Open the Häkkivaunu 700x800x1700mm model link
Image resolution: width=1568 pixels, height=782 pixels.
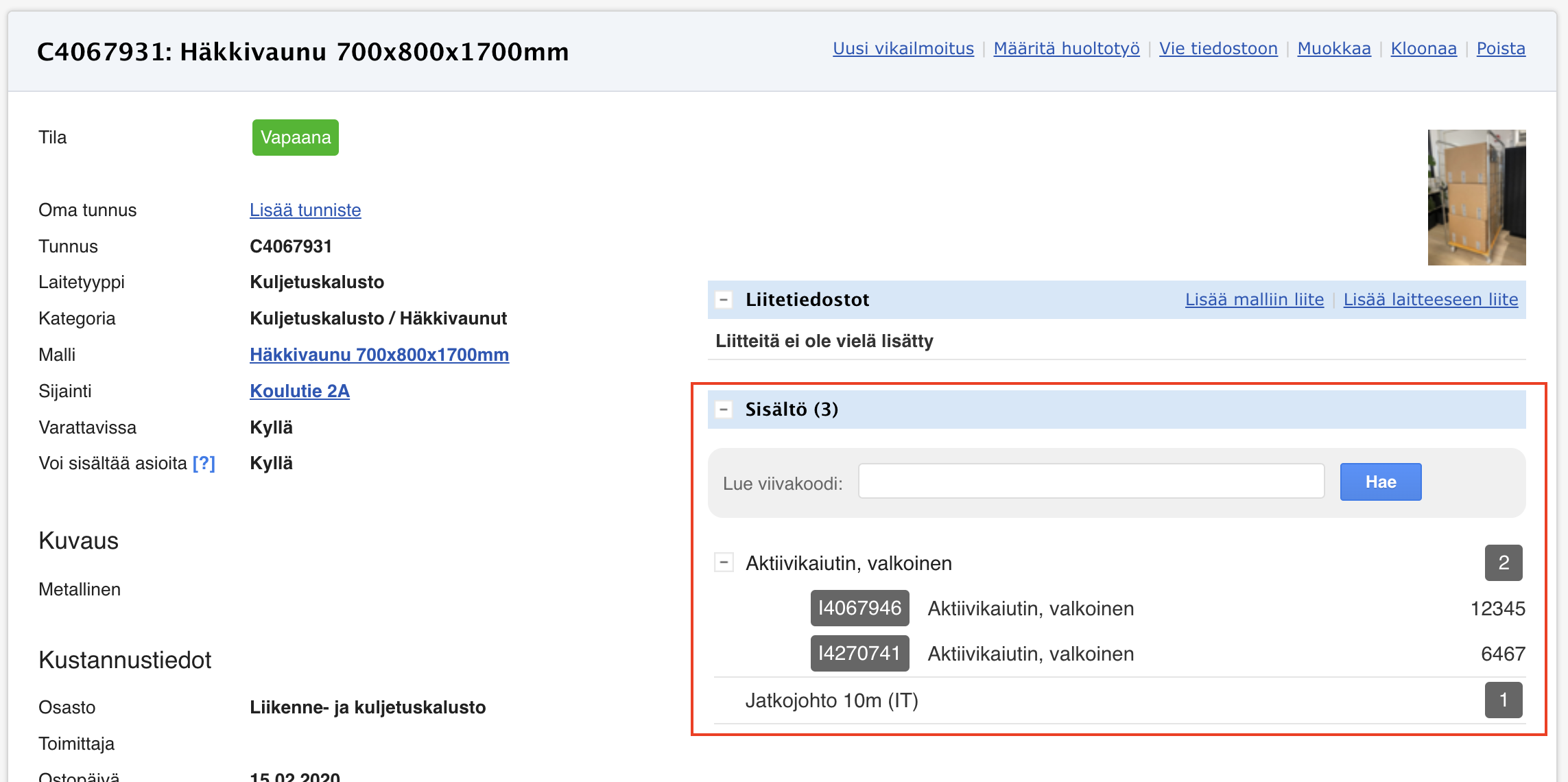click(379, 355)
